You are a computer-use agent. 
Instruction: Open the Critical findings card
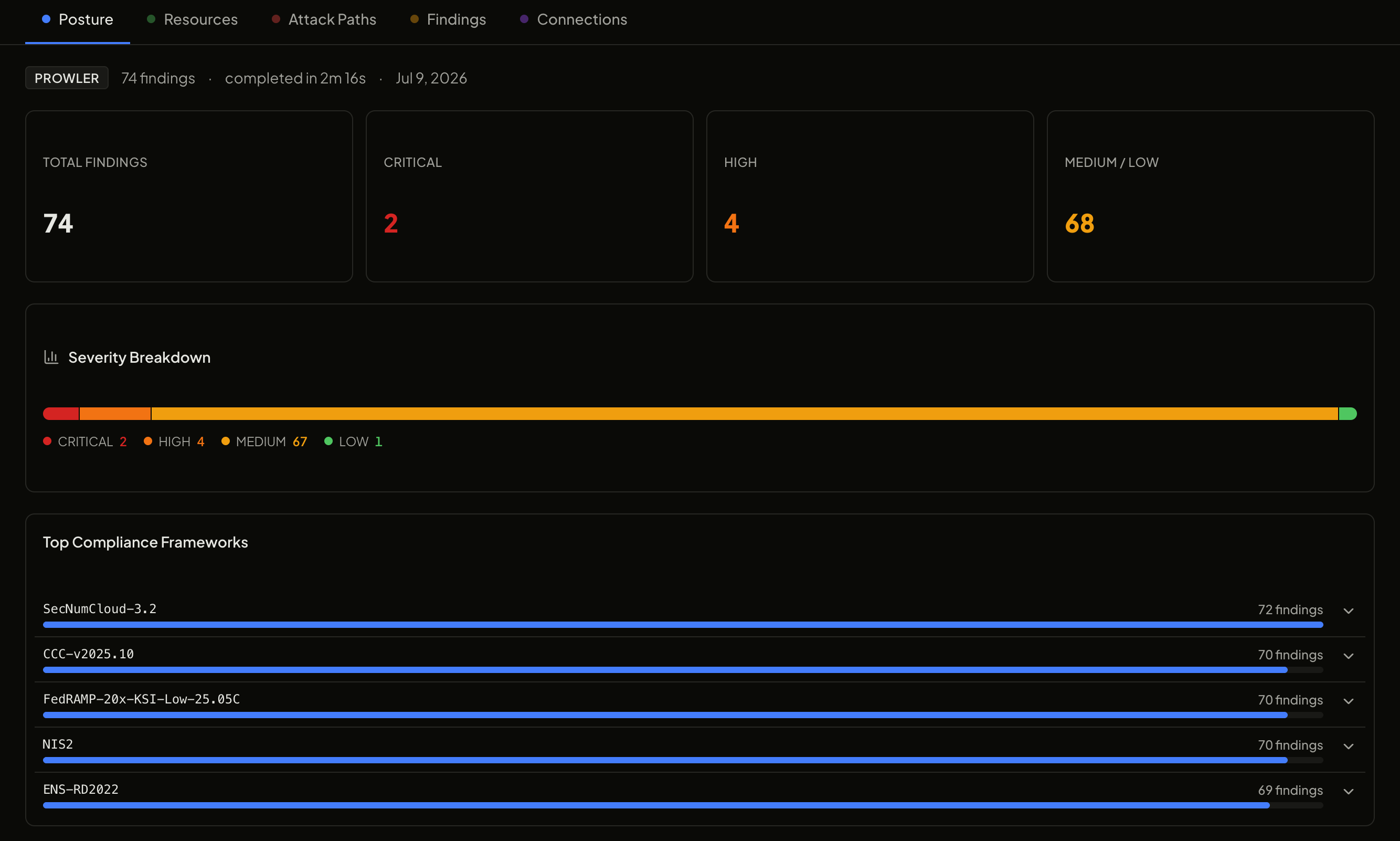529,196
